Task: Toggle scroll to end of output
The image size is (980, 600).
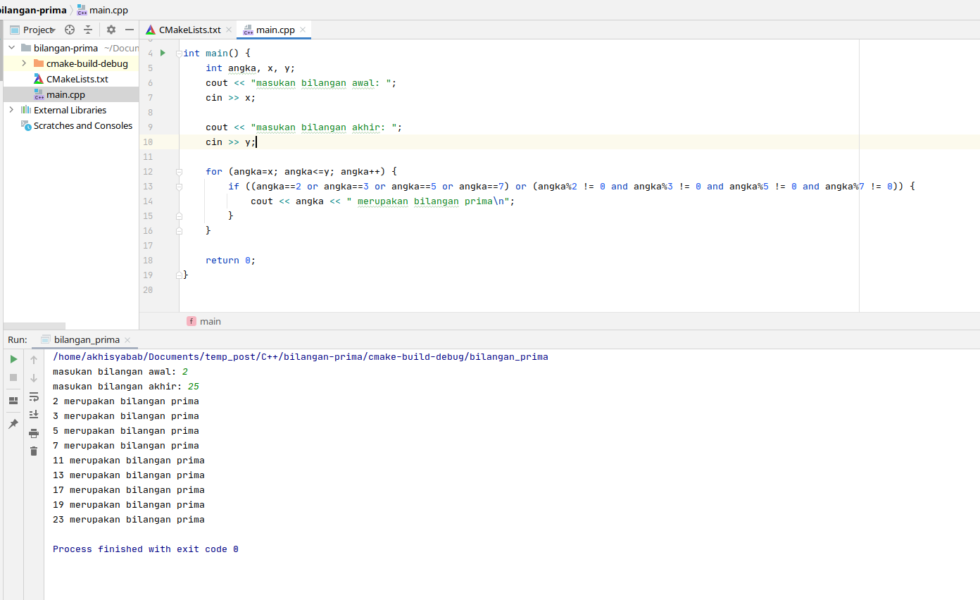Action: [x=33, y=414]
